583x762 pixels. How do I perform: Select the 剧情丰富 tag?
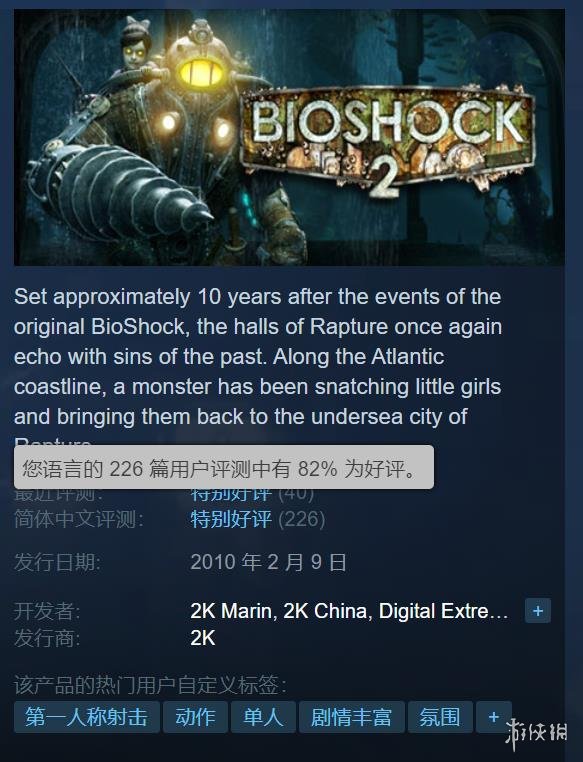click(x=351, y=717)
